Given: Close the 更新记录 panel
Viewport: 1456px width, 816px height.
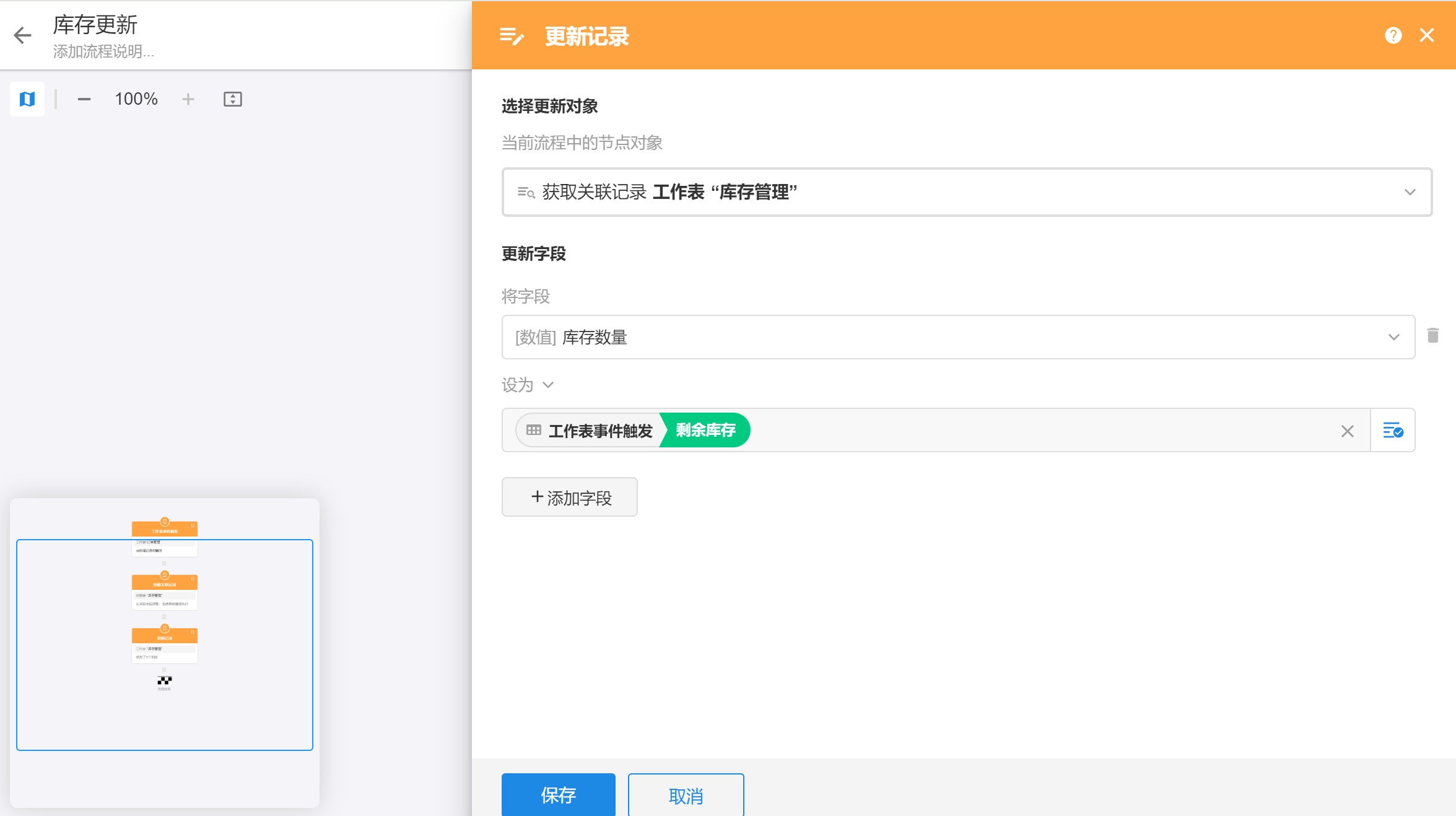Looking at the screenshot, I should click(x=1427, y=35).
